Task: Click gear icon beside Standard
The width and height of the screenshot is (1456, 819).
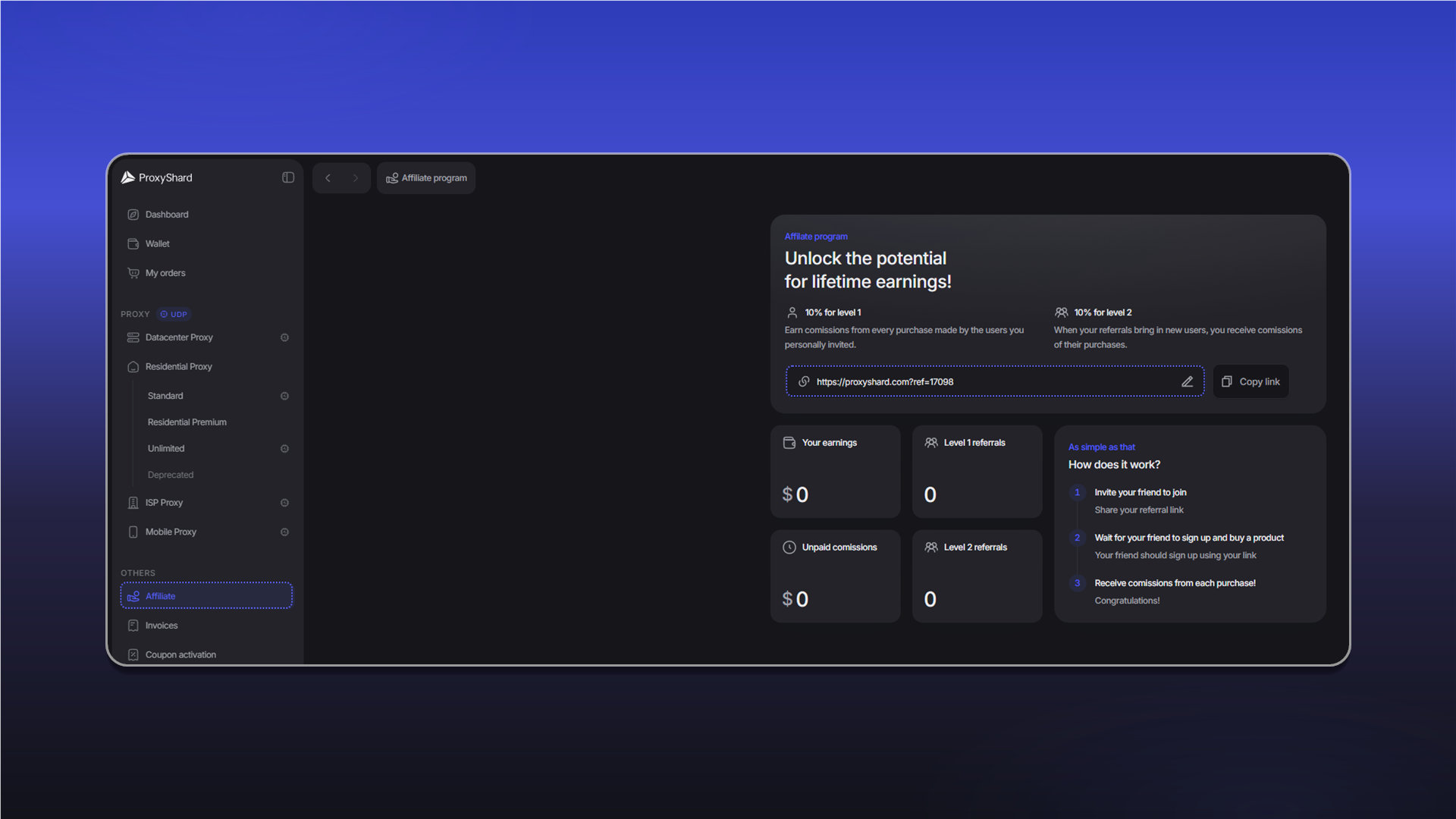Action: (x=284, y=396)
